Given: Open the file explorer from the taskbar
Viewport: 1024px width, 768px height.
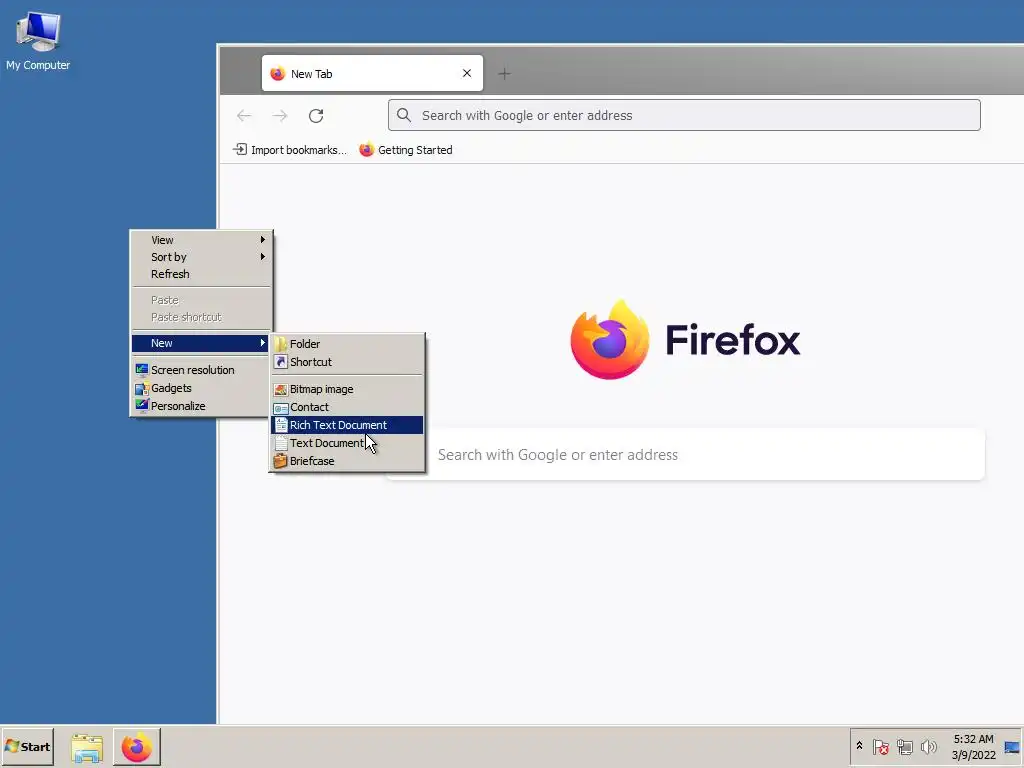Looking at the screenshot, I should point(87,747).
